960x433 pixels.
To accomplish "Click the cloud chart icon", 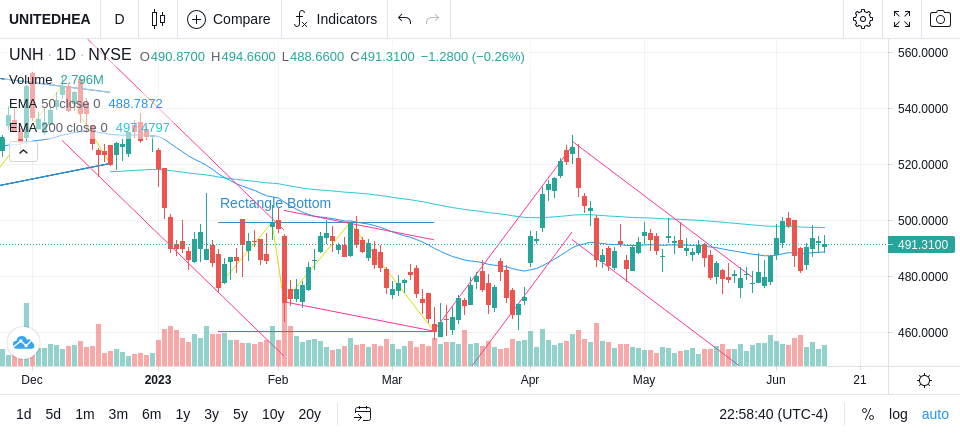I will pos(23,343).
